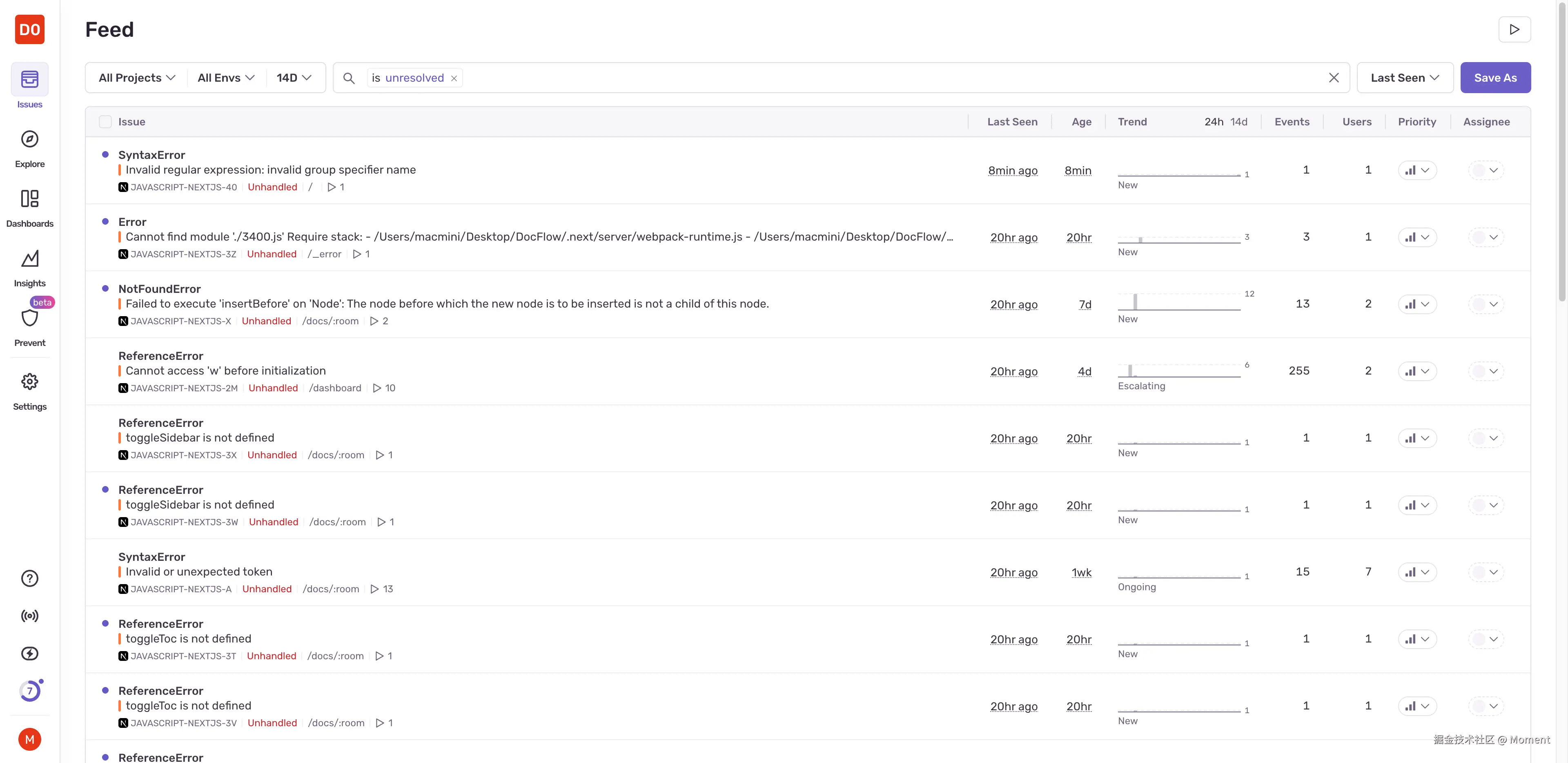Open the Dashboards sidebar icon
Screen dimensions: 1568x763
point(29,199)
